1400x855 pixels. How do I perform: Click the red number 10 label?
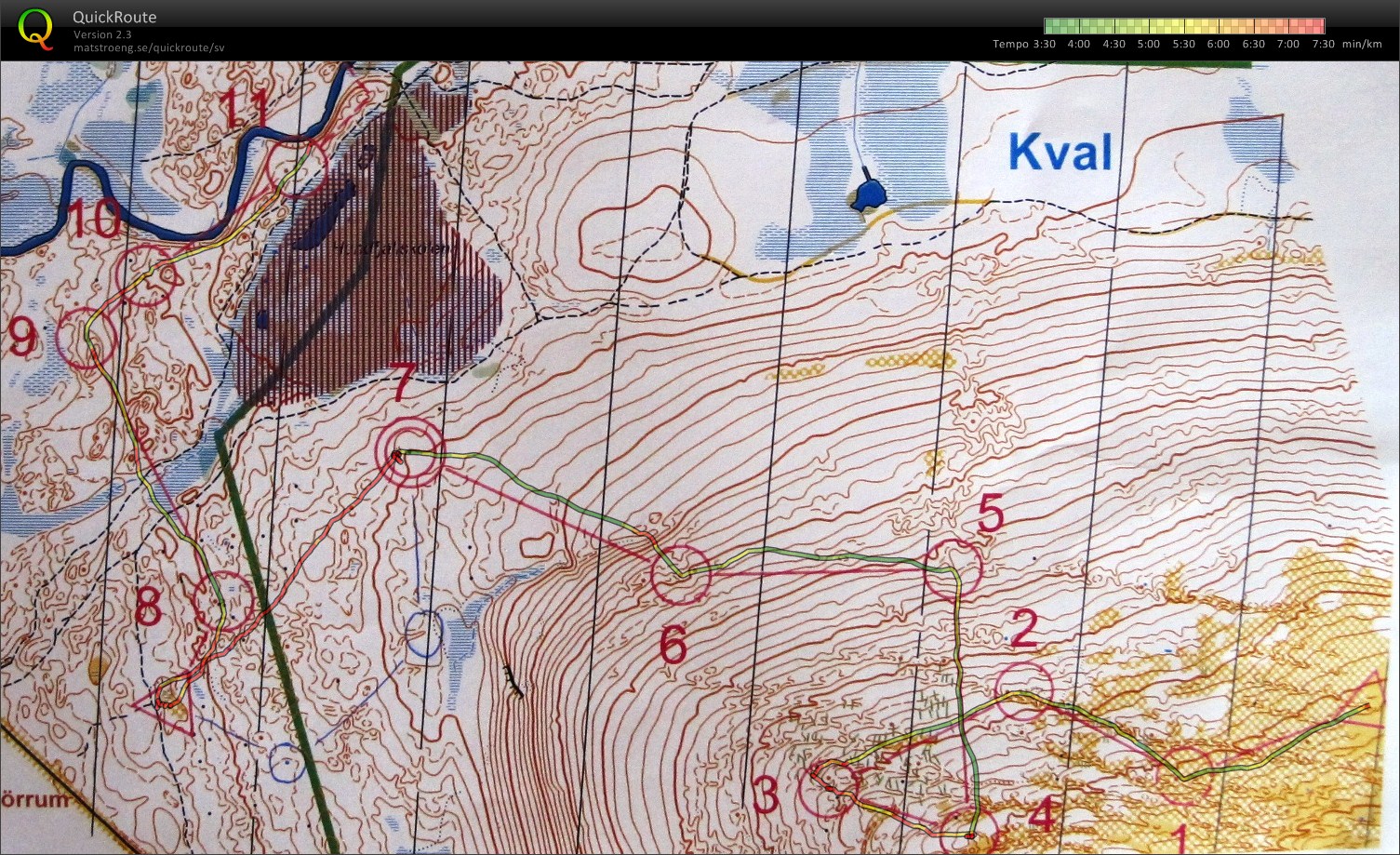pos(94,220)
